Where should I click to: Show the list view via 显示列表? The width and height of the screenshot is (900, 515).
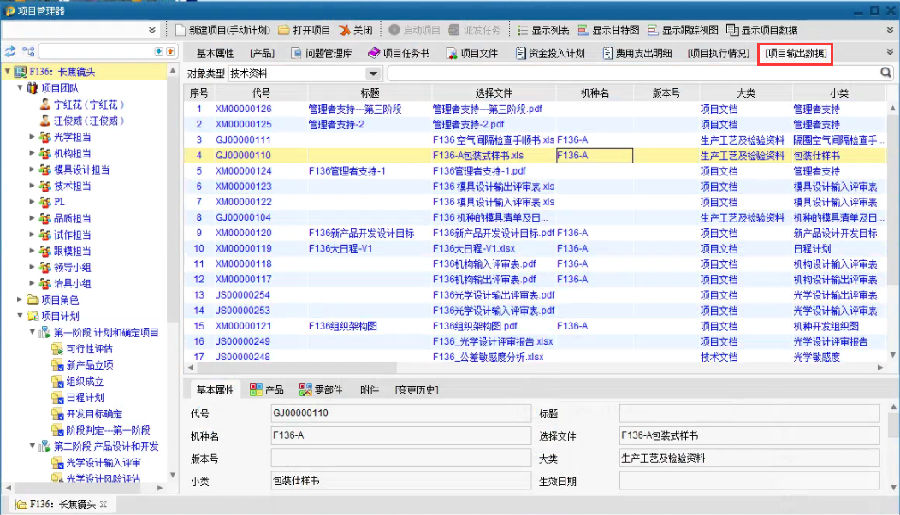point(544,30)
